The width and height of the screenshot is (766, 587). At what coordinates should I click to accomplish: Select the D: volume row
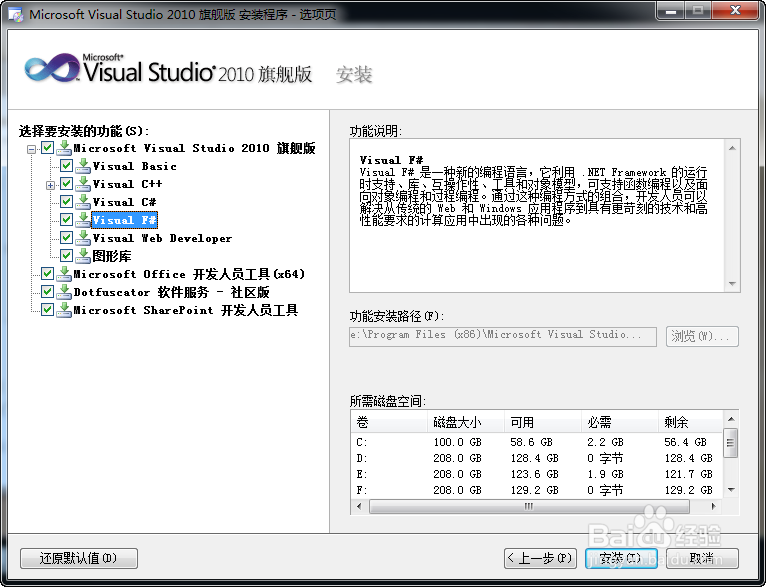537,459
